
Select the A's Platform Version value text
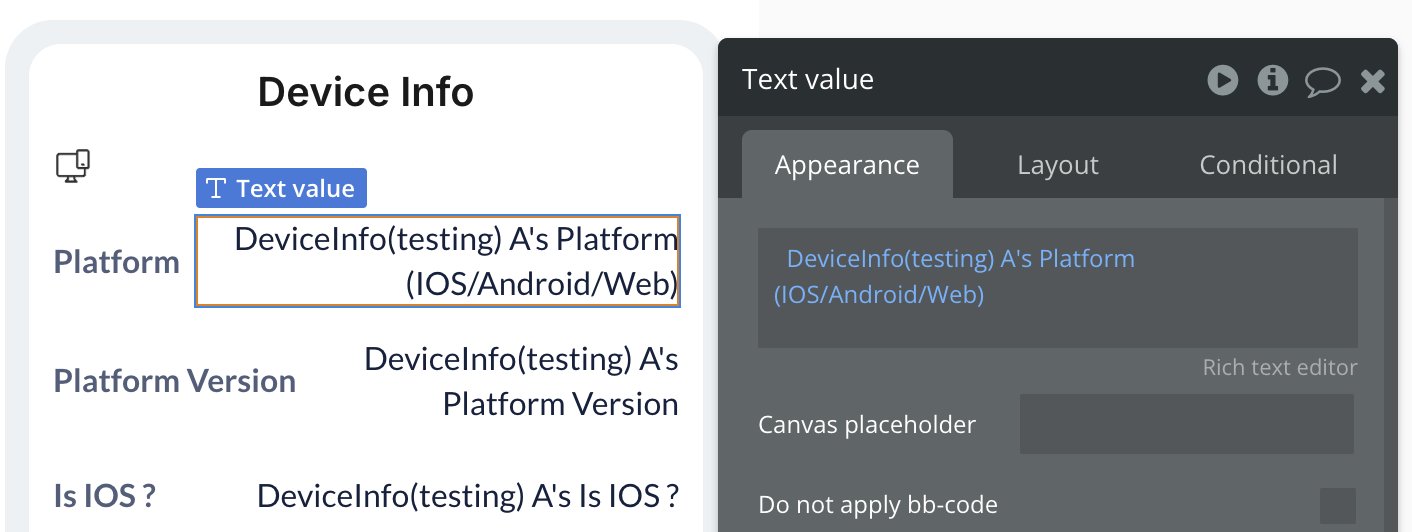point(520,381)
